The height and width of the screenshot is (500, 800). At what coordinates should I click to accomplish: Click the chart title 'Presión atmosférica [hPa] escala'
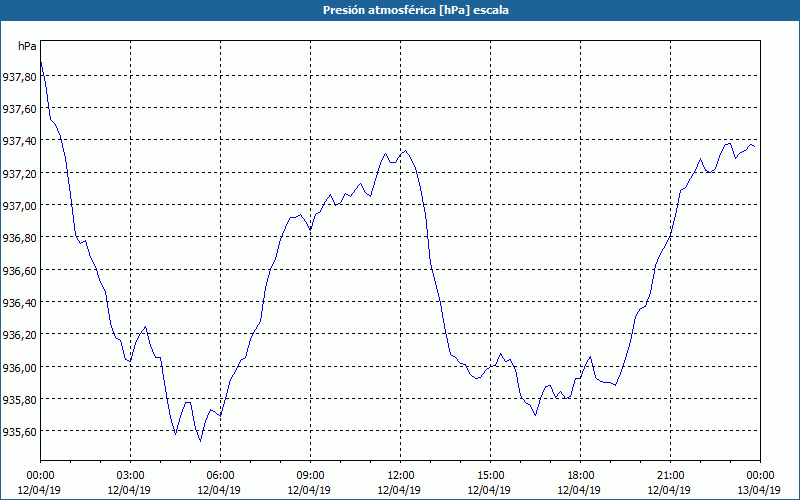coord(415,10)
